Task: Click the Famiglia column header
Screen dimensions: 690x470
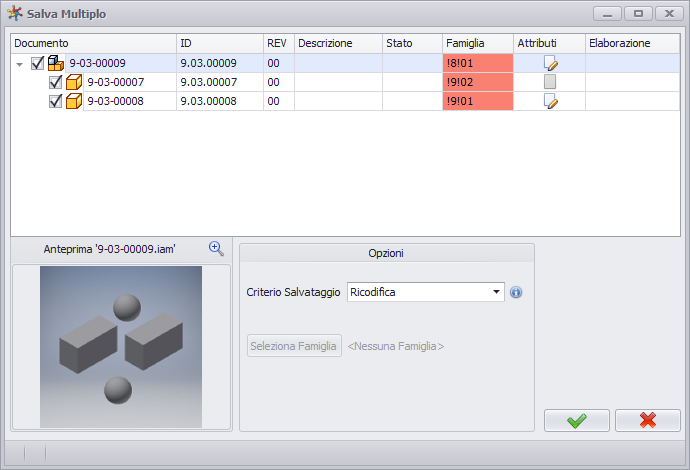Action: point(477,44)
